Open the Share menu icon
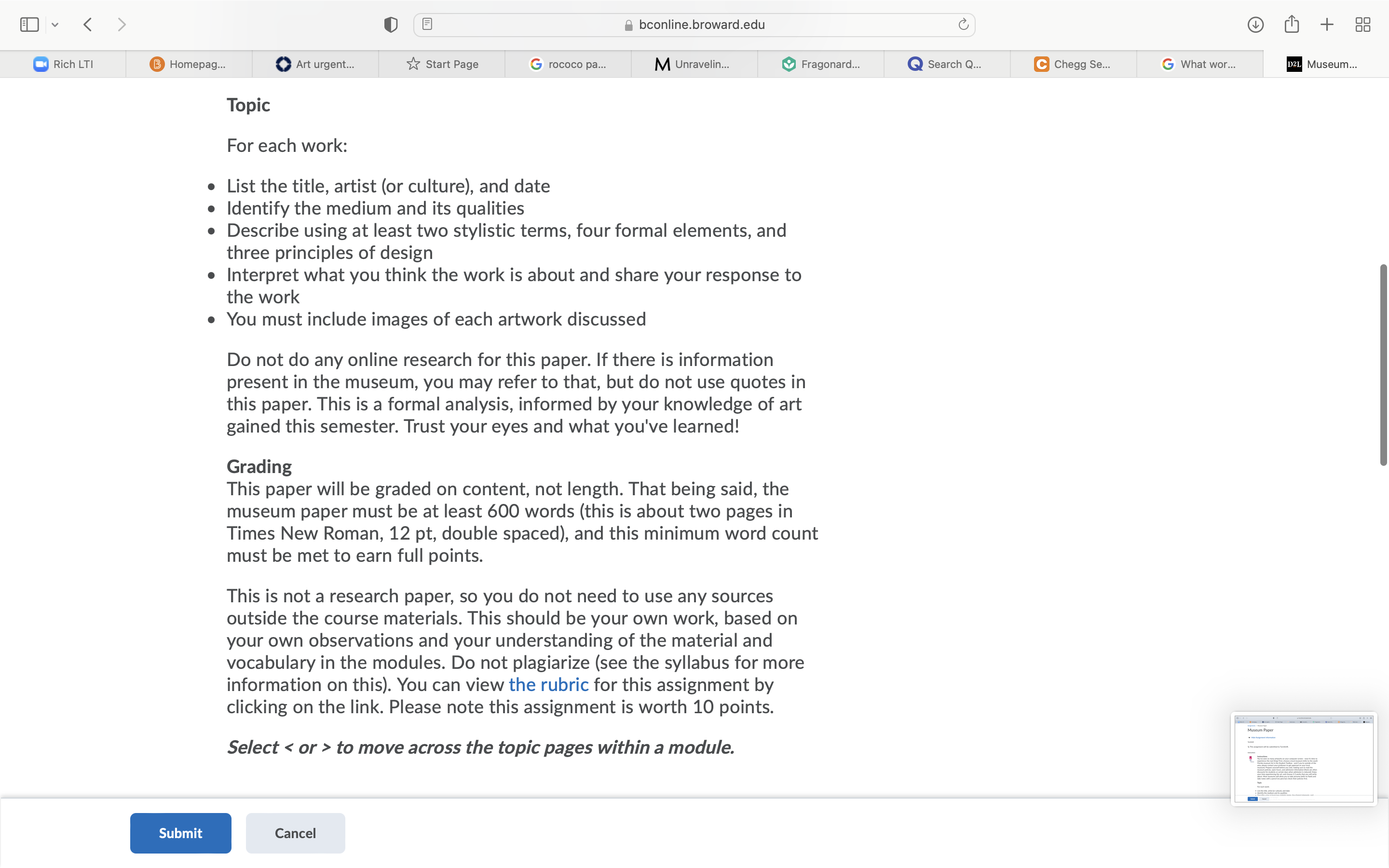The height and width of the screenshot is (868, 1389). coord(1292,24)
